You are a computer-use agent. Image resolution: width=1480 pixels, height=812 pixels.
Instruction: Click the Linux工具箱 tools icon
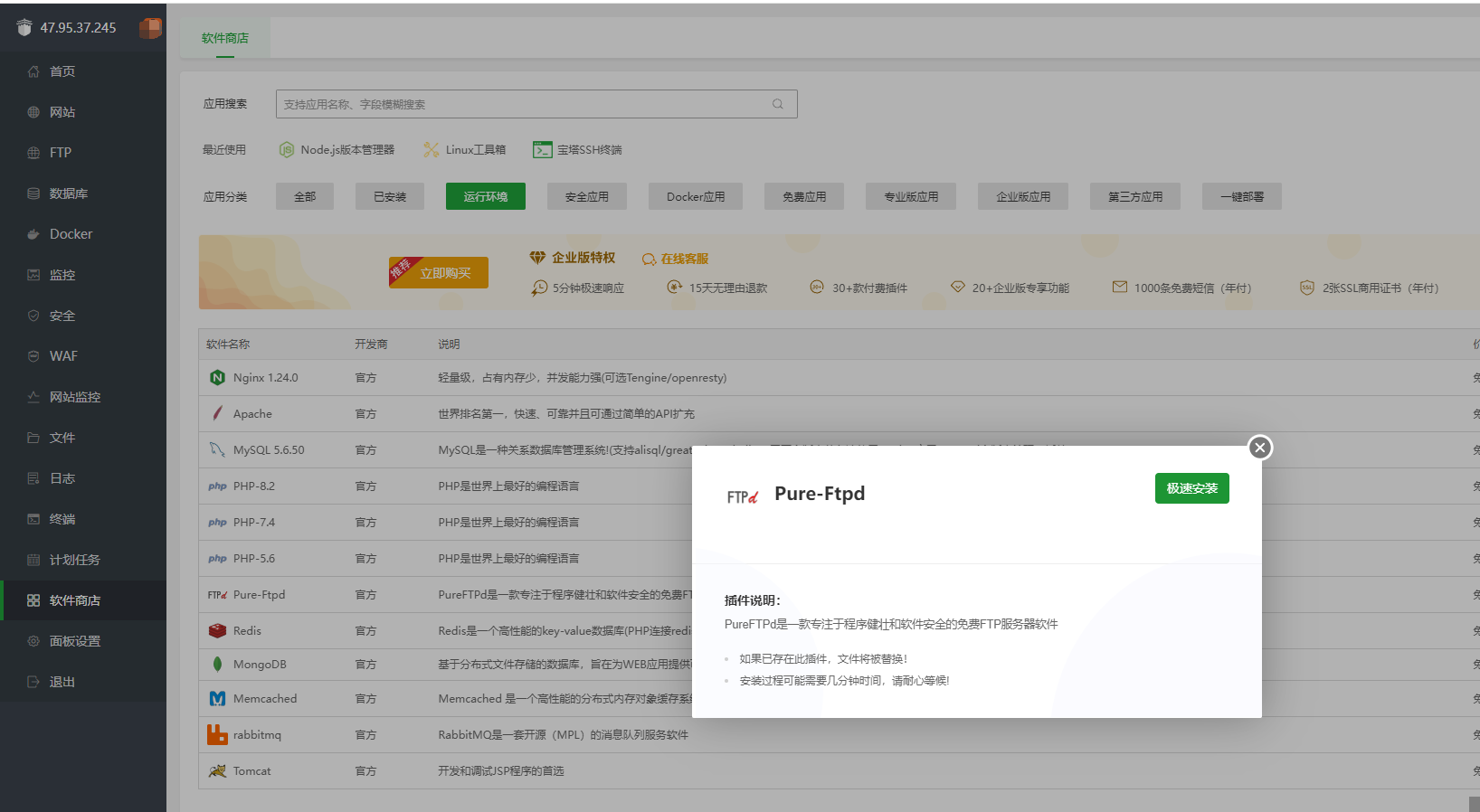[x=432, y=150]
